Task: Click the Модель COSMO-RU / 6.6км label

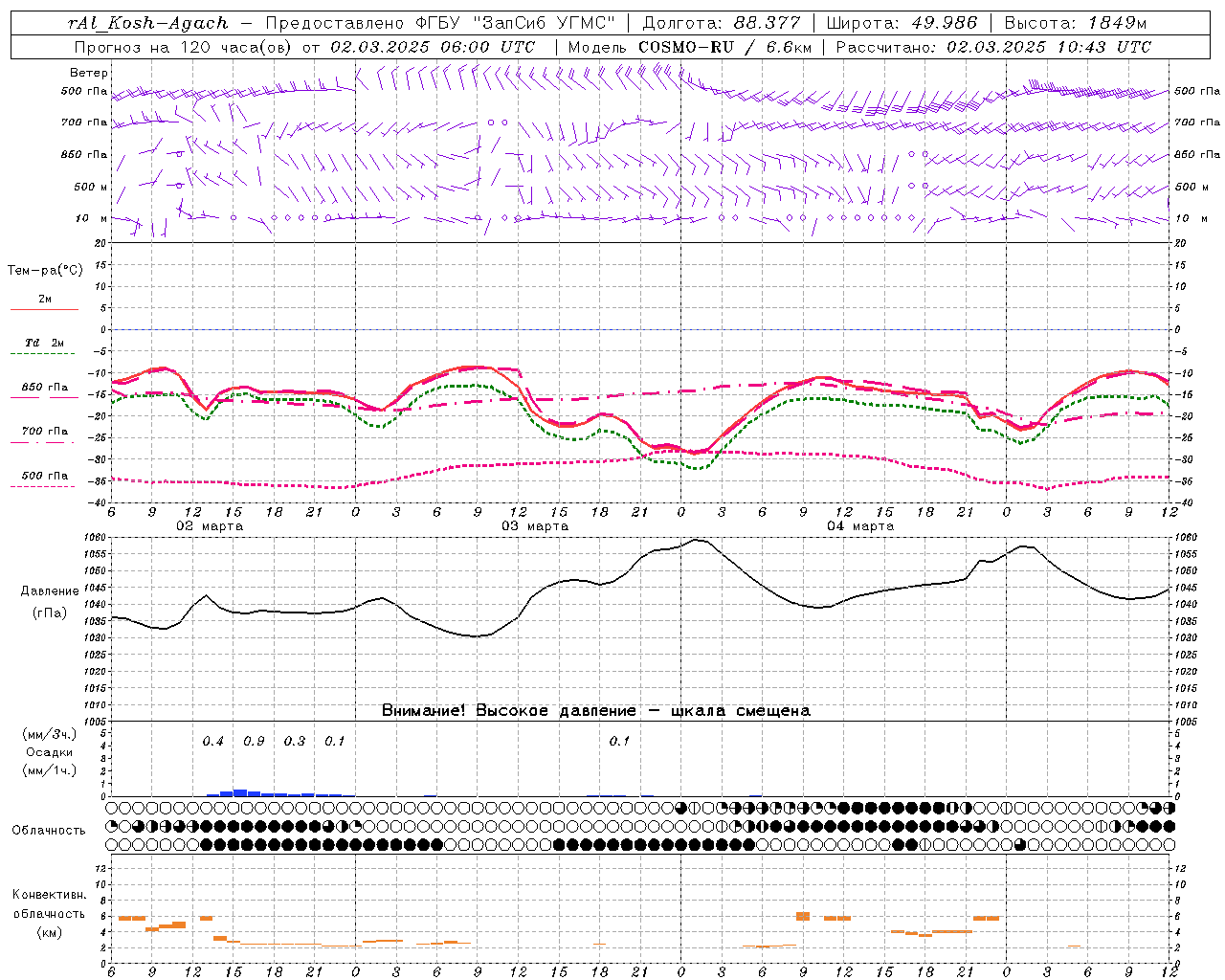Action: click(x=688, y=47)
